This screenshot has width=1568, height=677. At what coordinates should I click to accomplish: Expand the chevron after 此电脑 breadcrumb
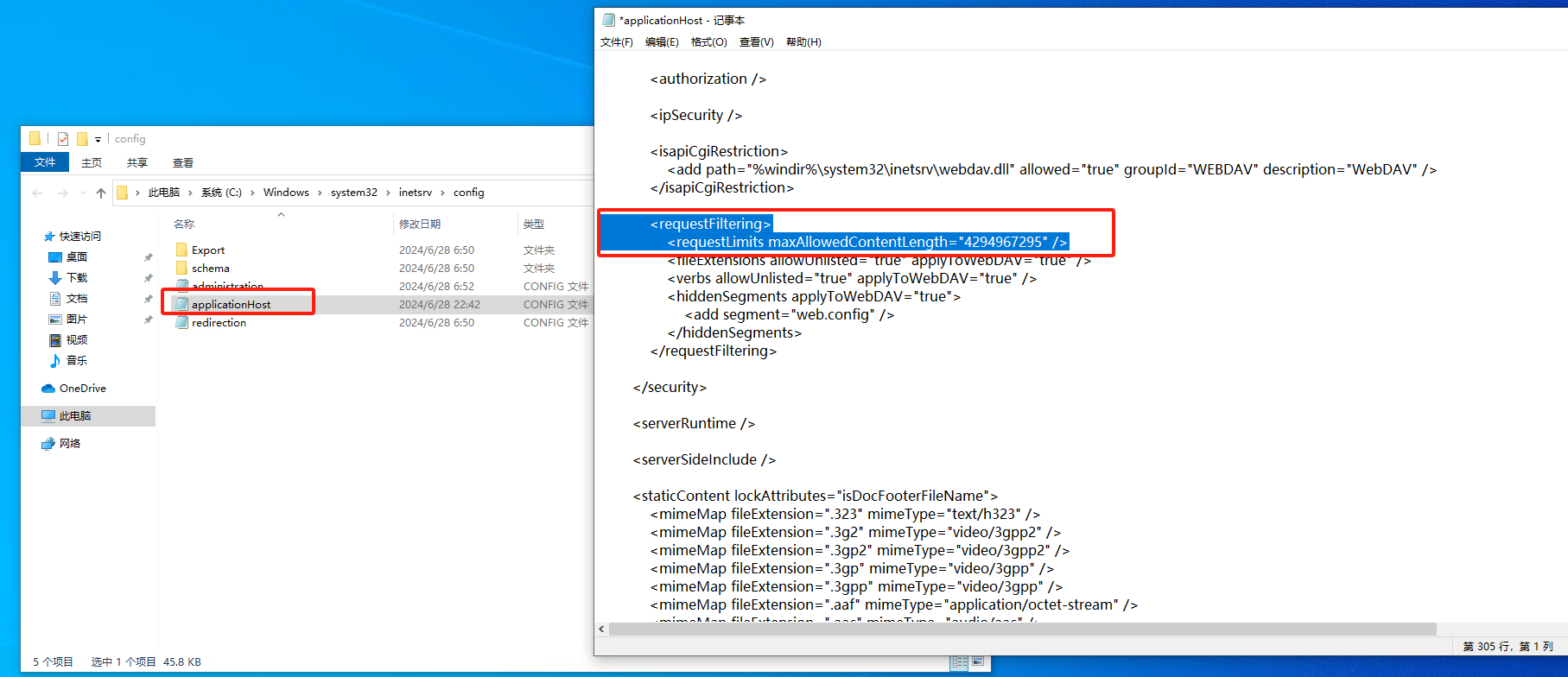(x=190, y=193)
